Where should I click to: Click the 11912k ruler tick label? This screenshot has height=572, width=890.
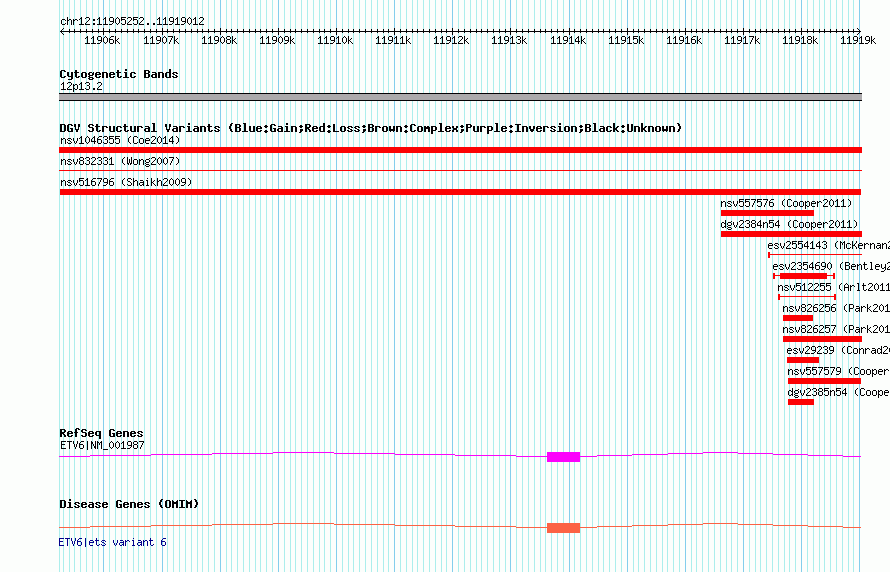point(451,40)
